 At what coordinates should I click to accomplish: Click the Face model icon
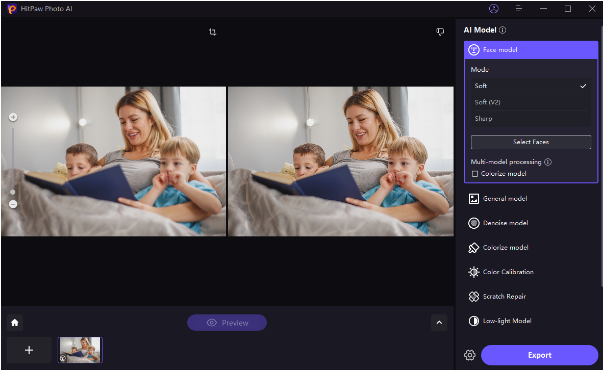click(x=474, y=50)
